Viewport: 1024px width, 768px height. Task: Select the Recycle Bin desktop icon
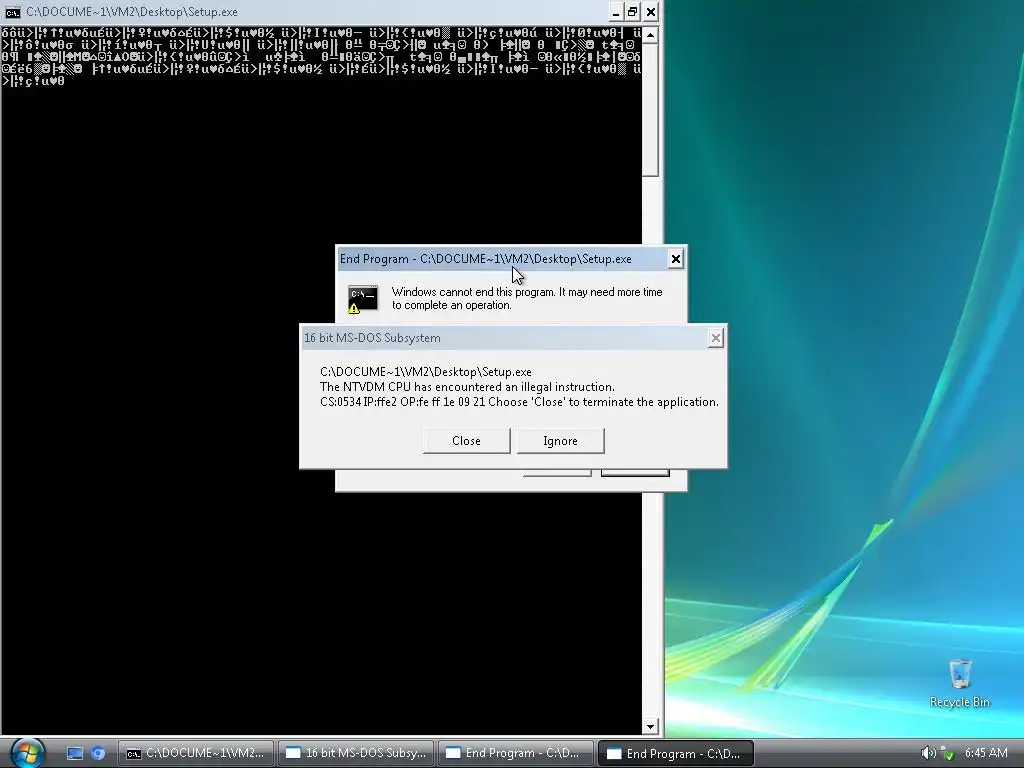coord(959,683)
